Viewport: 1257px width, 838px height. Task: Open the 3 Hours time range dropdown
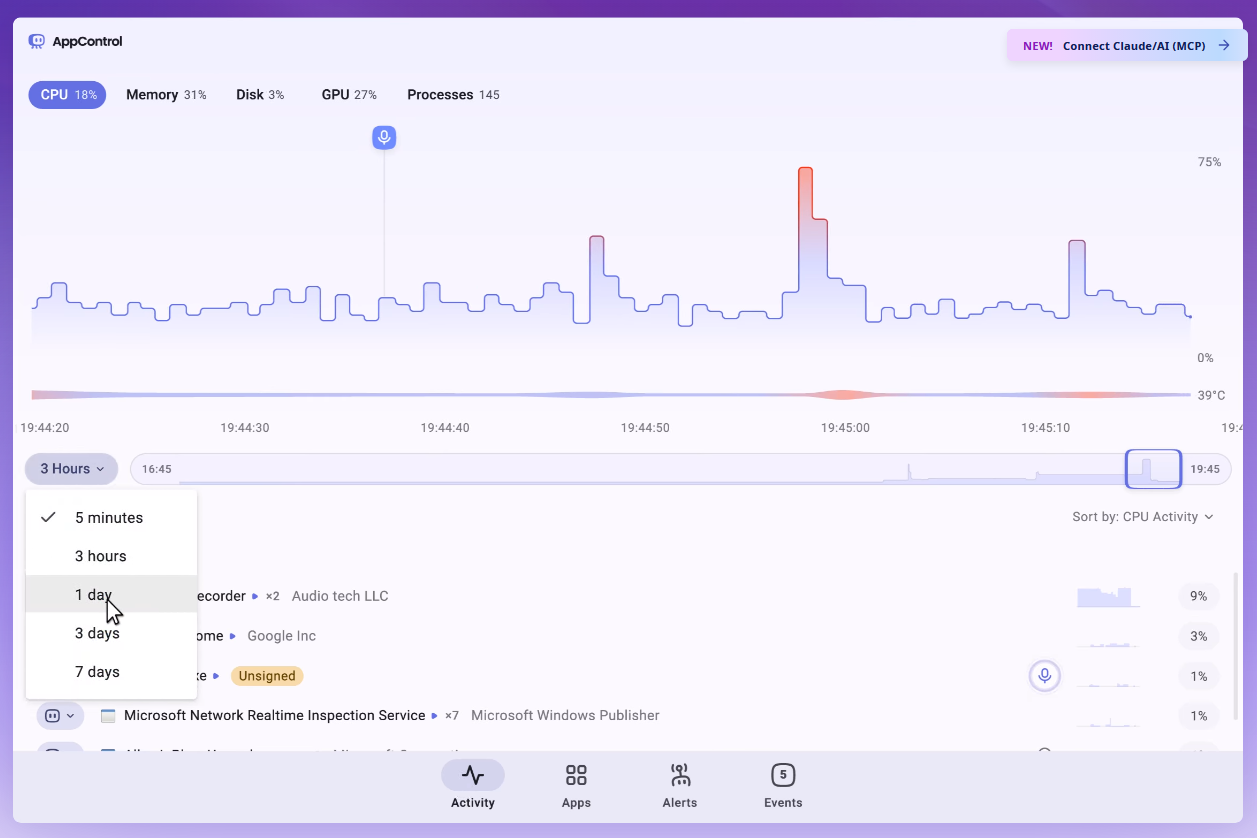pos(71,469)
